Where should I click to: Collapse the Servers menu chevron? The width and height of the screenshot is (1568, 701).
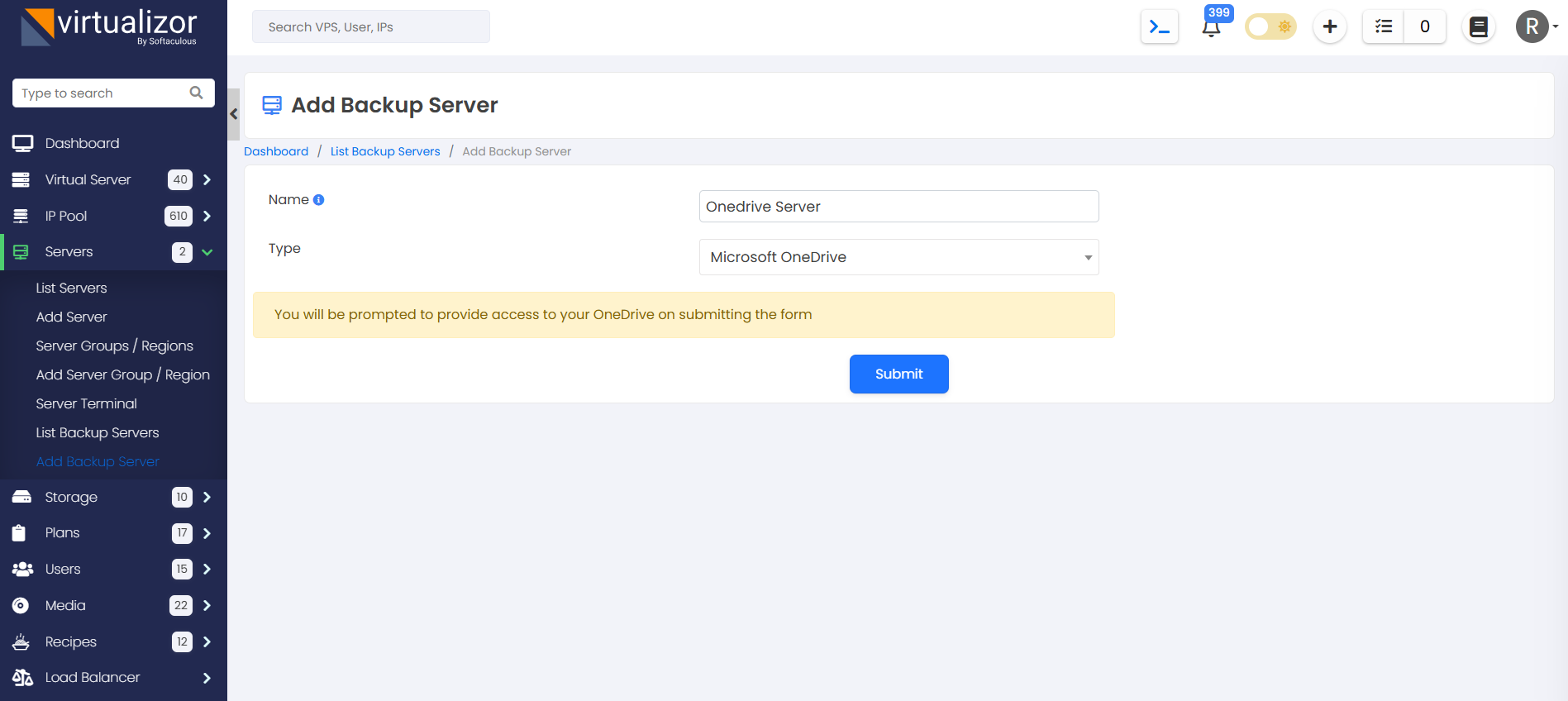[x=207, y=252]
